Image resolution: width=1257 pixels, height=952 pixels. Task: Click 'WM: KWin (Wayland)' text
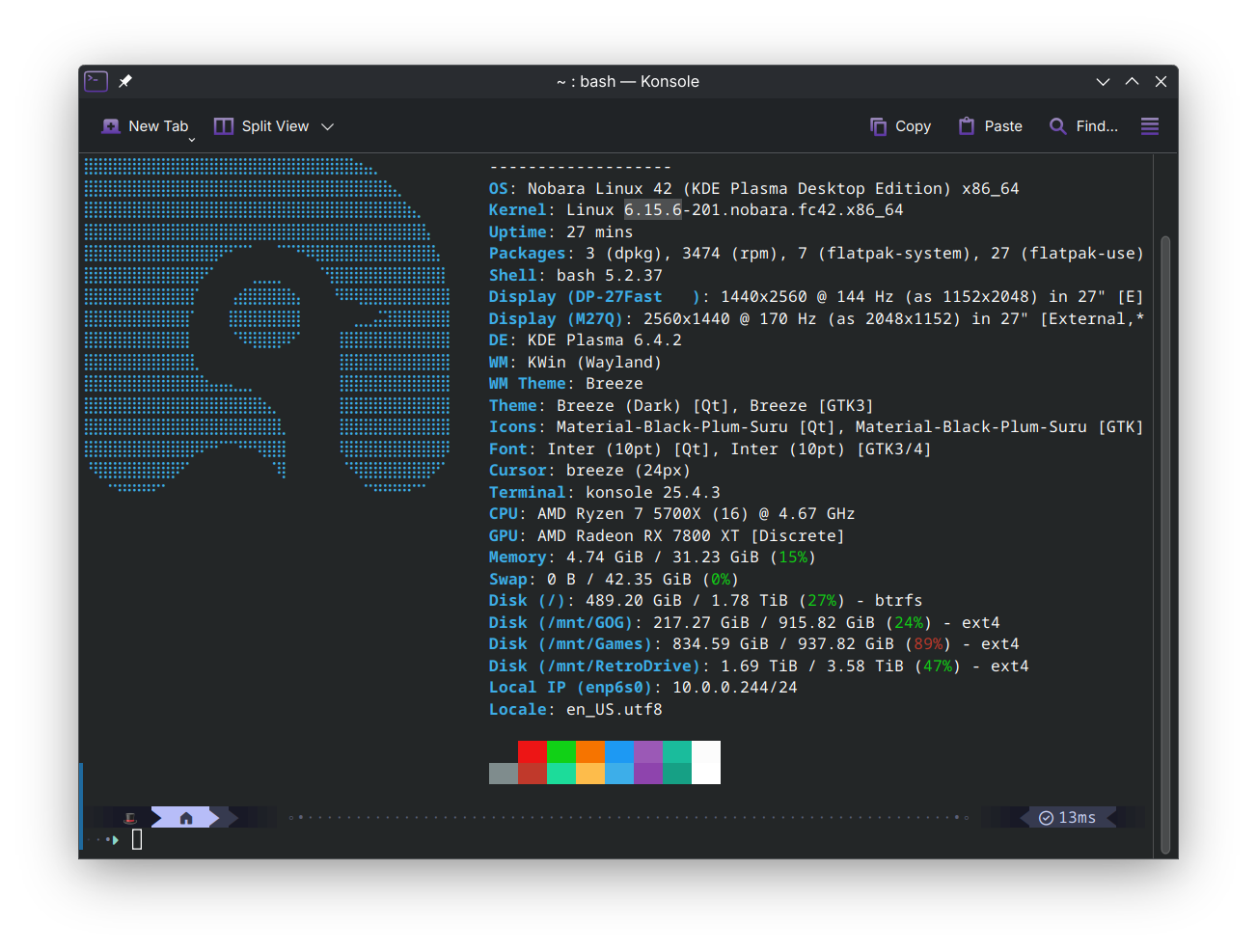(575, 362)
